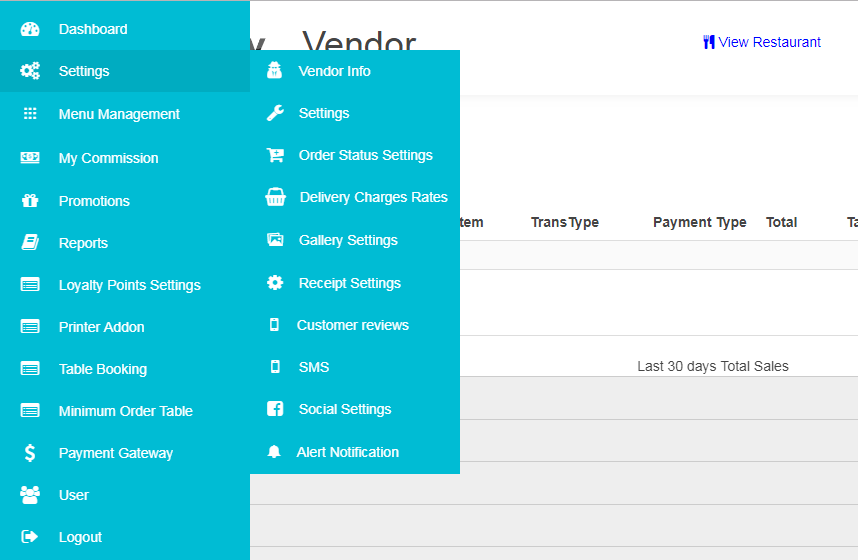The image size is (858, 560).
Task: Click the Order Status Settings cart icon
Action: tap(275, 155)
